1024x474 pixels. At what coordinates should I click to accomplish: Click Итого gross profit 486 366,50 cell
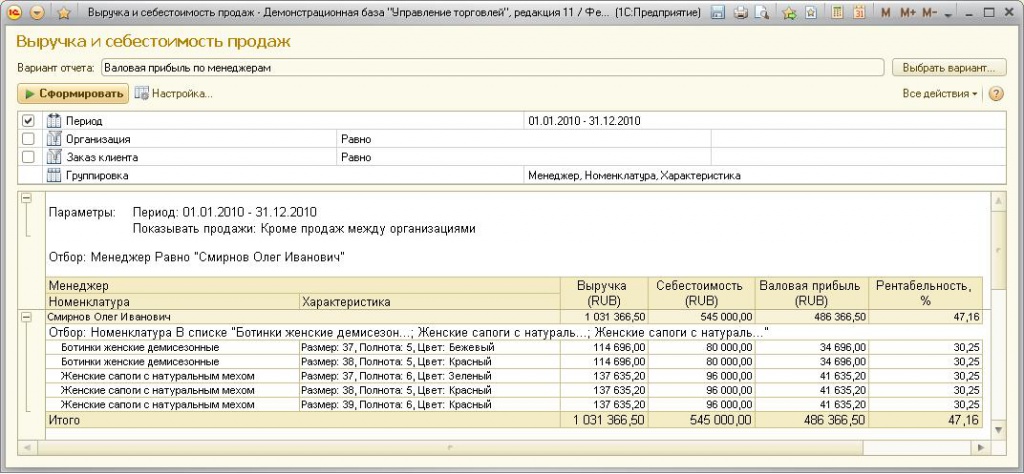[812, 420]
